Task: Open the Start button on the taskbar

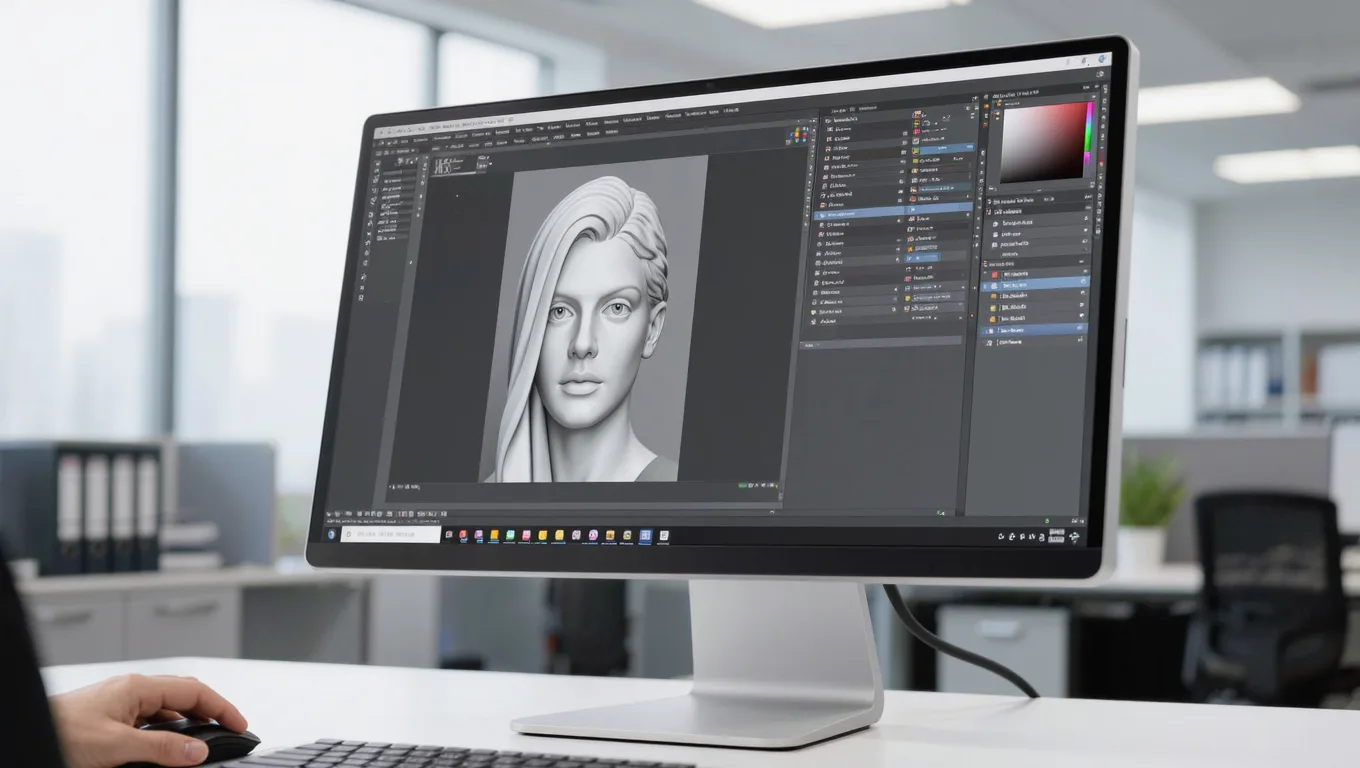Action: click(x=332, y=534)
